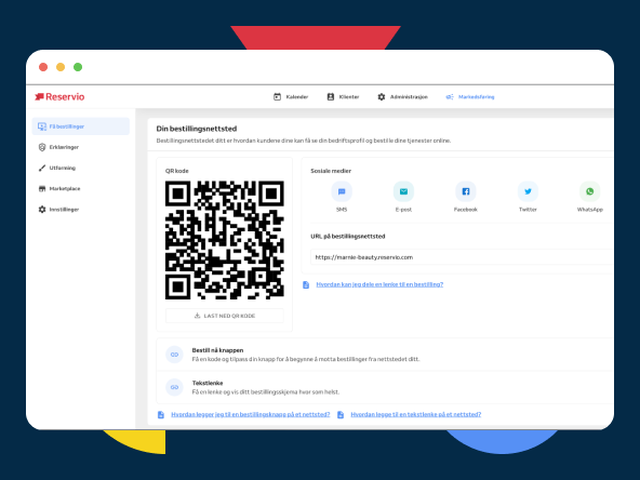Click the 'Din bestillingsnettsted' heading
Image resolution: width=640 pixels, height=480 pixels.
[x=197, y=129]
